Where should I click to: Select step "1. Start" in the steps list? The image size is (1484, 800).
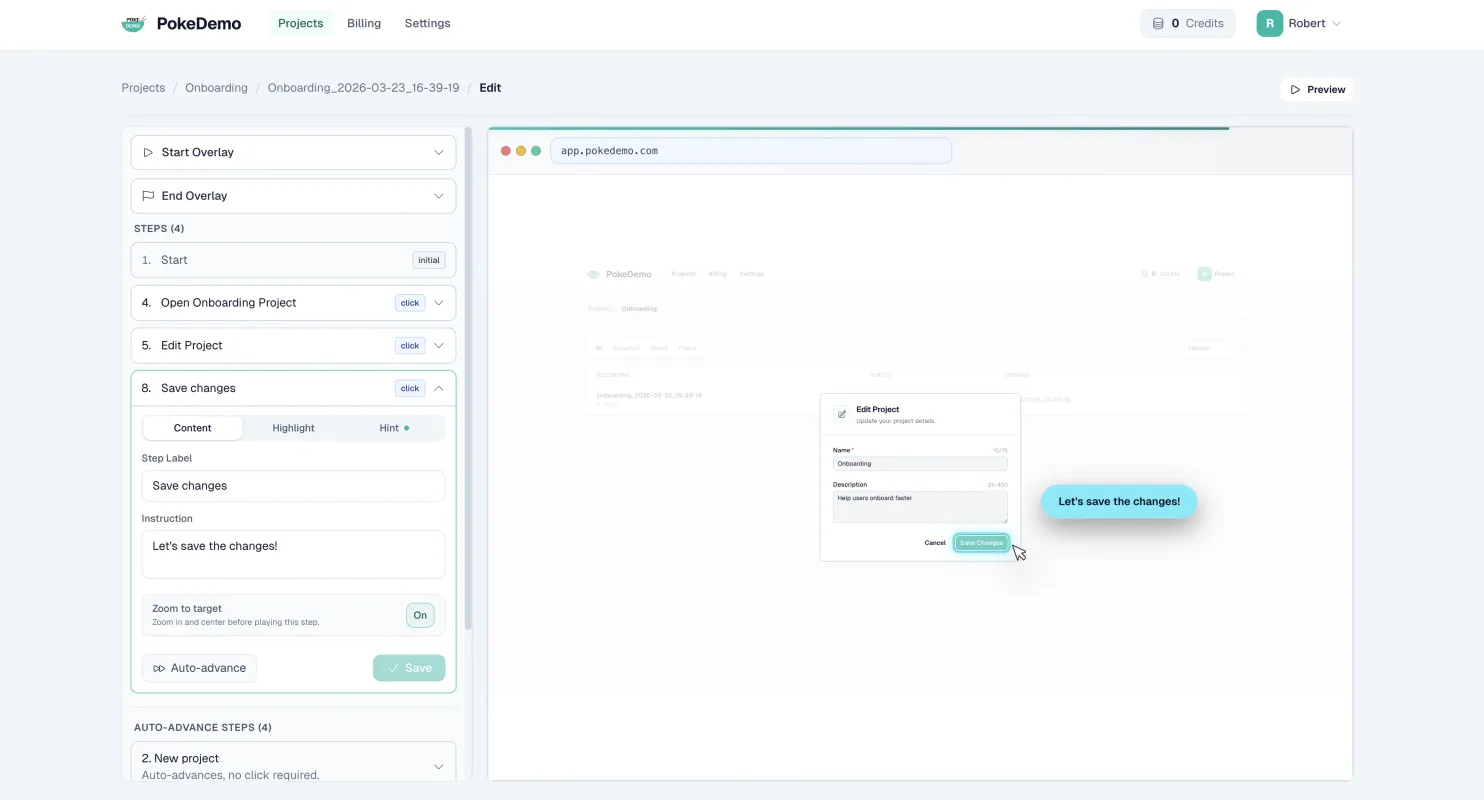point(293,260)
